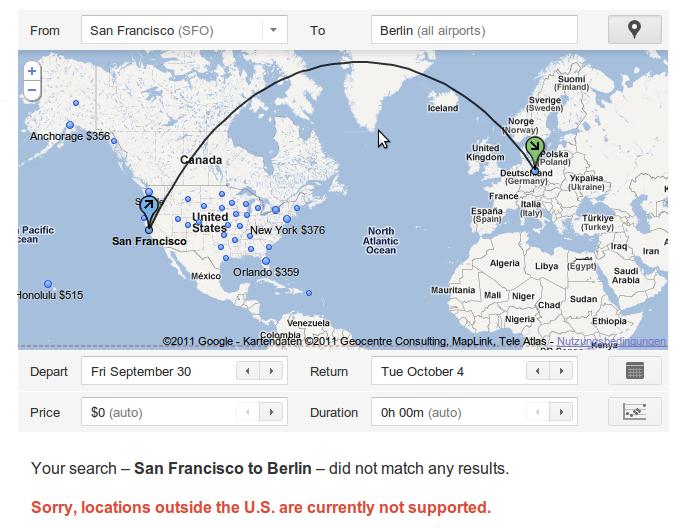Select the Honolulu $515 airport dot
This screenshot has height=528, width=682.
(x=48, y=284)
